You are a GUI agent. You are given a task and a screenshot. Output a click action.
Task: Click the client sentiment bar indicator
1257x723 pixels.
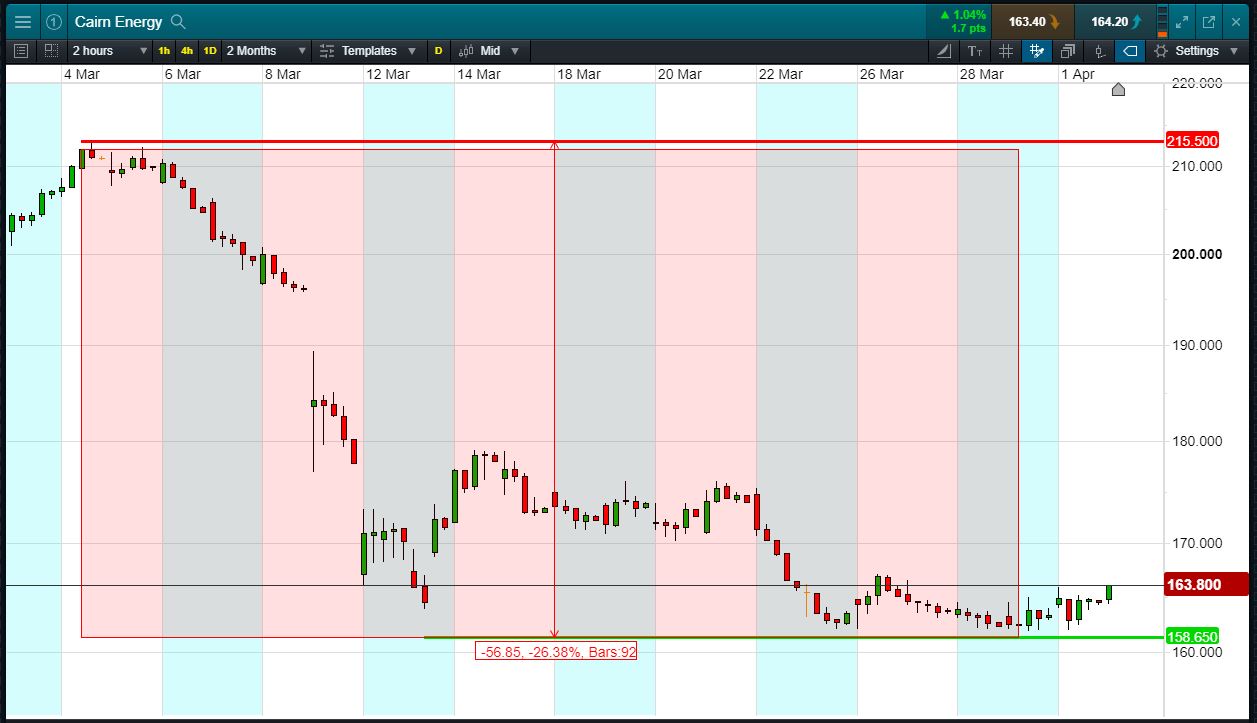tap(1161, 21)
